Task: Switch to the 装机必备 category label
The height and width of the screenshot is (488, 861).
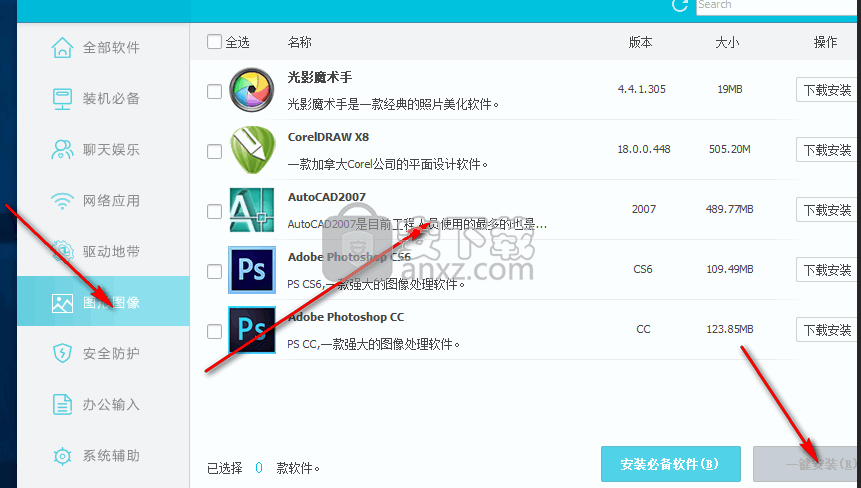Action: (111, 99)
